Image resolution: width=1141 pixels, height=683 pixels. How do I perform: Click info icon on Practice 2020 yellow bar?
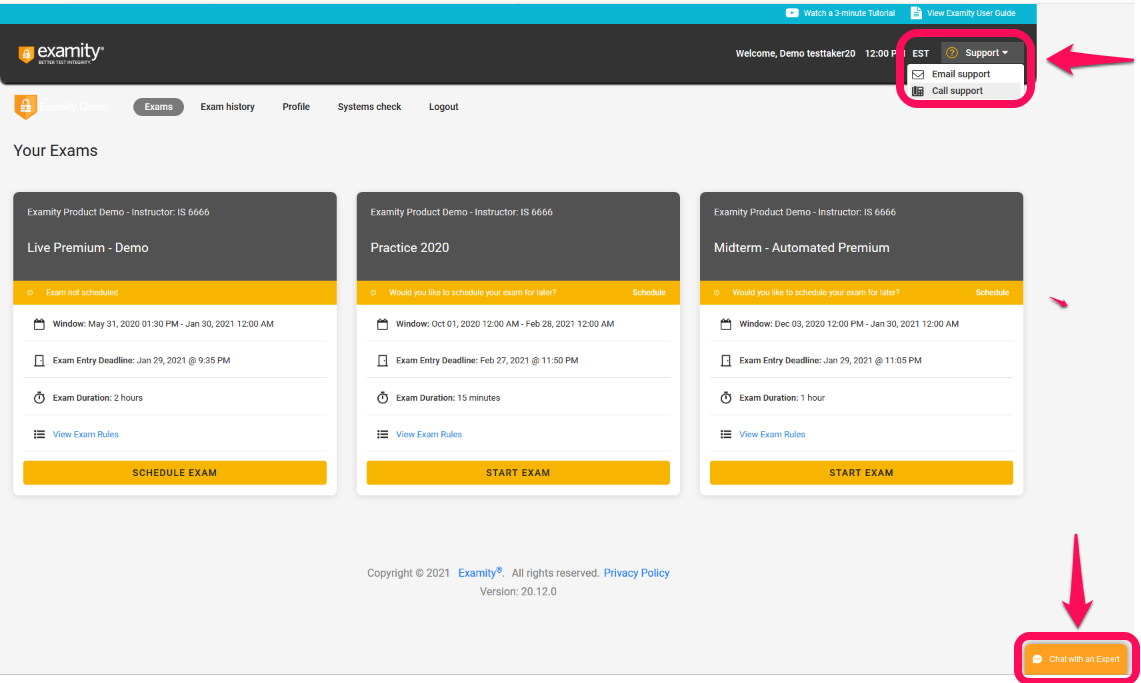(373, 292)
